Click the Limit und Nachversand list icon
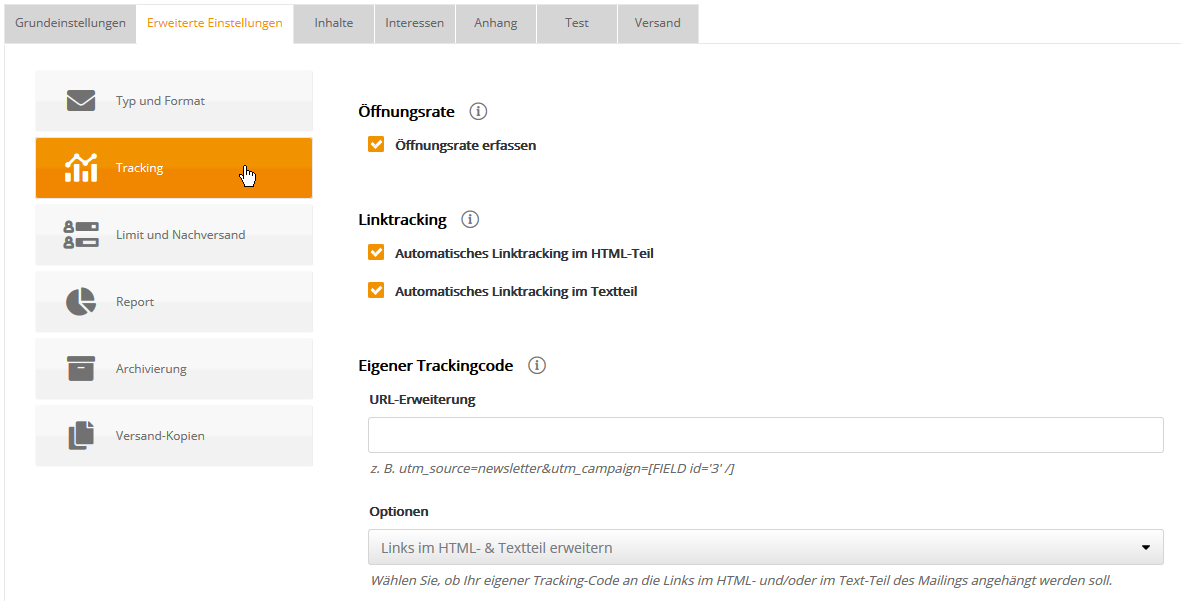Screen dimensions: 1181x601 (81, 234)
